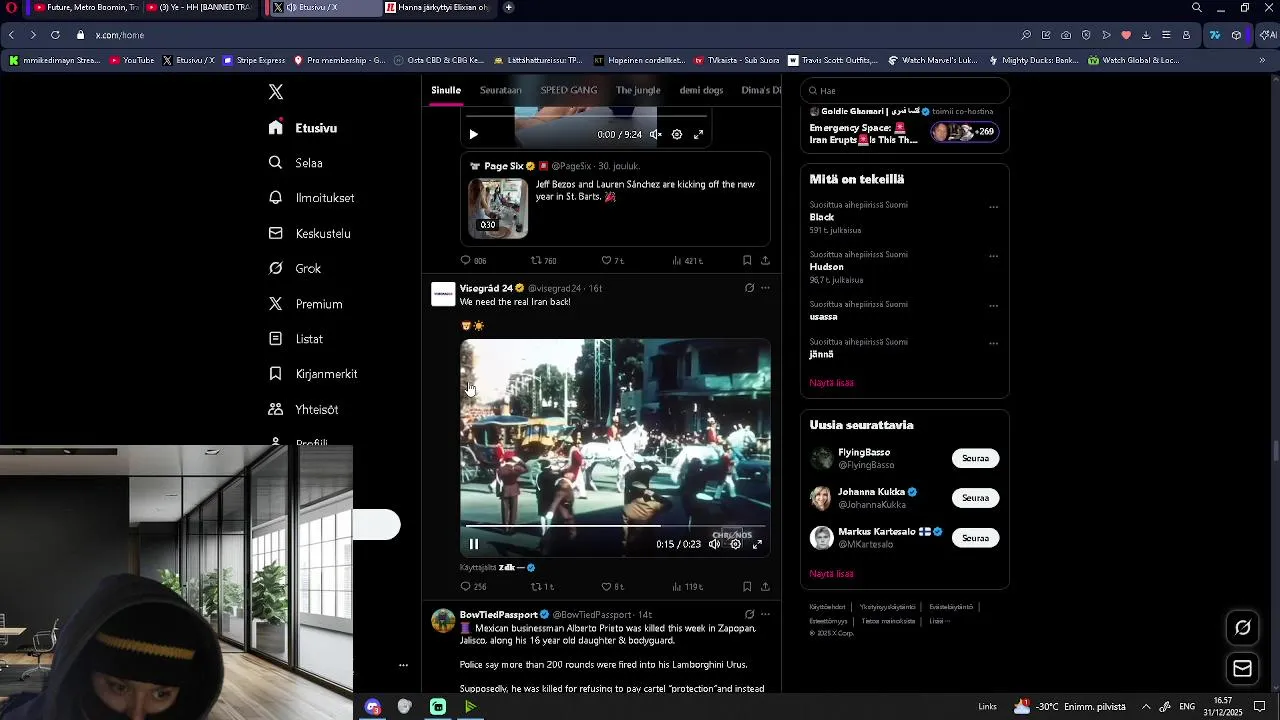The image size is (1280, 720).
Task: Switch to SPEED GANG tab
Action: tap(569, 90)
